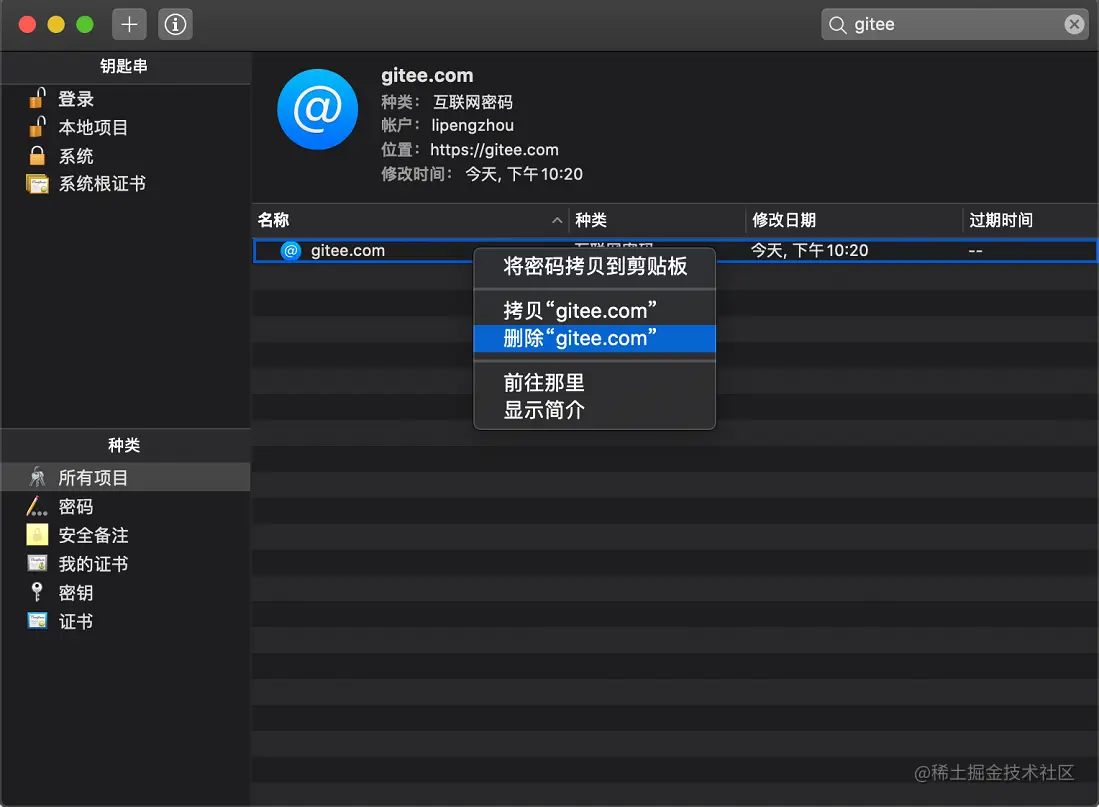This screenshot has height=807, width=1099.
Task: Click the sort arrow in 名称 column
Action: [557, 220]
